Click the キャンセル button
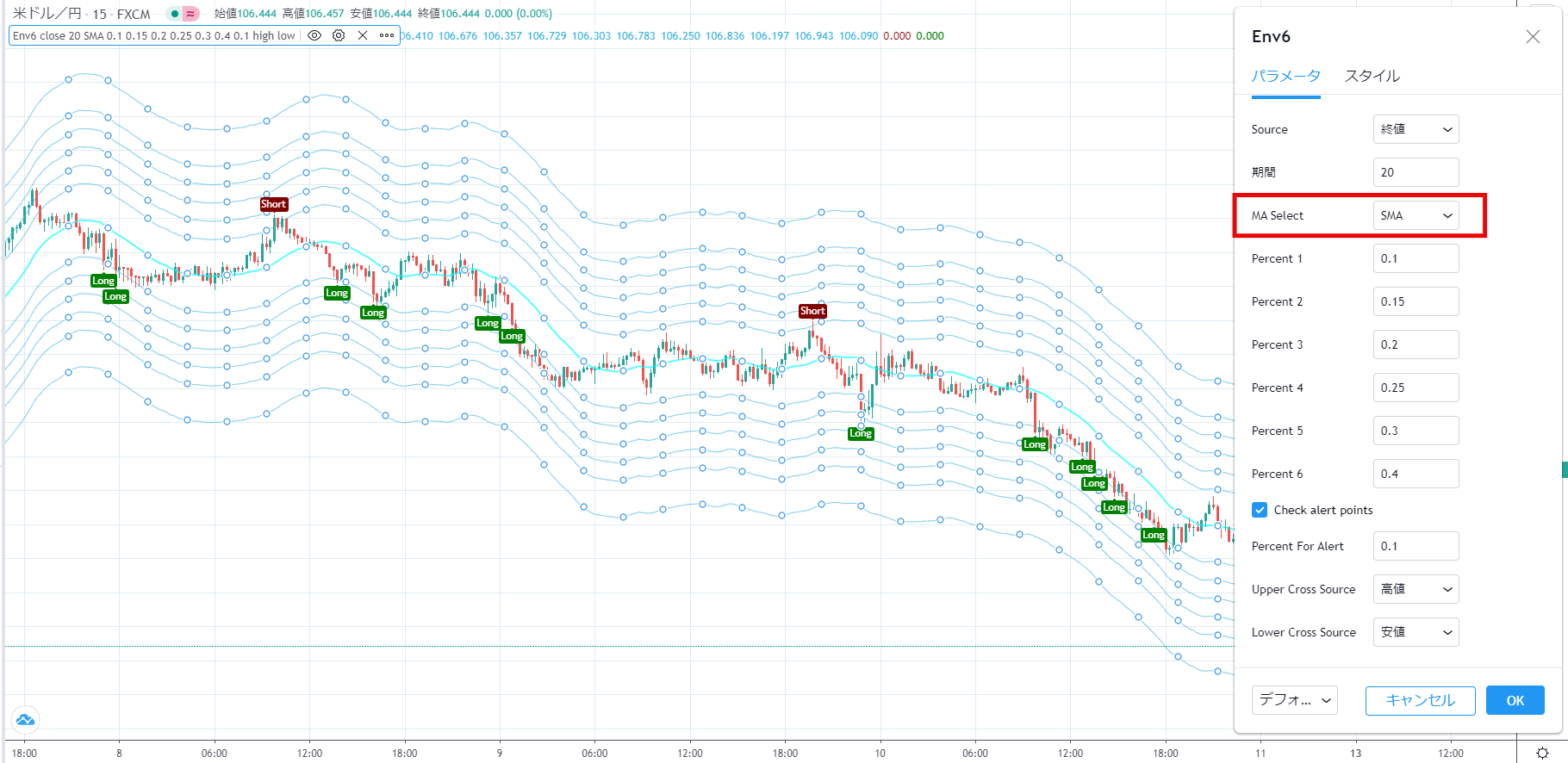 [1420, 700]
